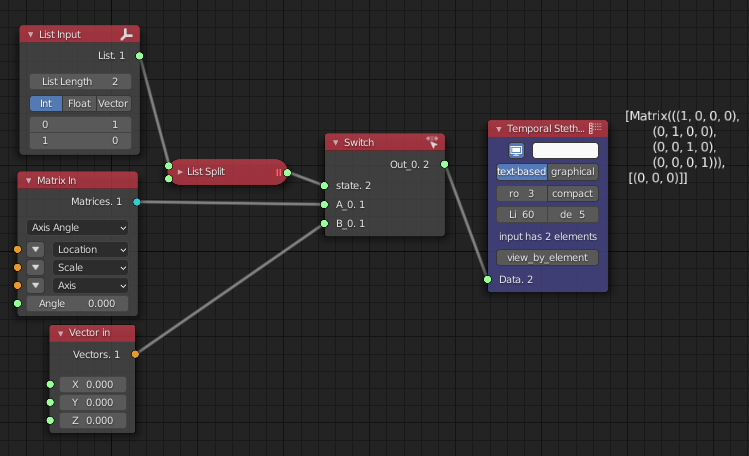Toggle the Stethoscope monitor display icon

516,151
